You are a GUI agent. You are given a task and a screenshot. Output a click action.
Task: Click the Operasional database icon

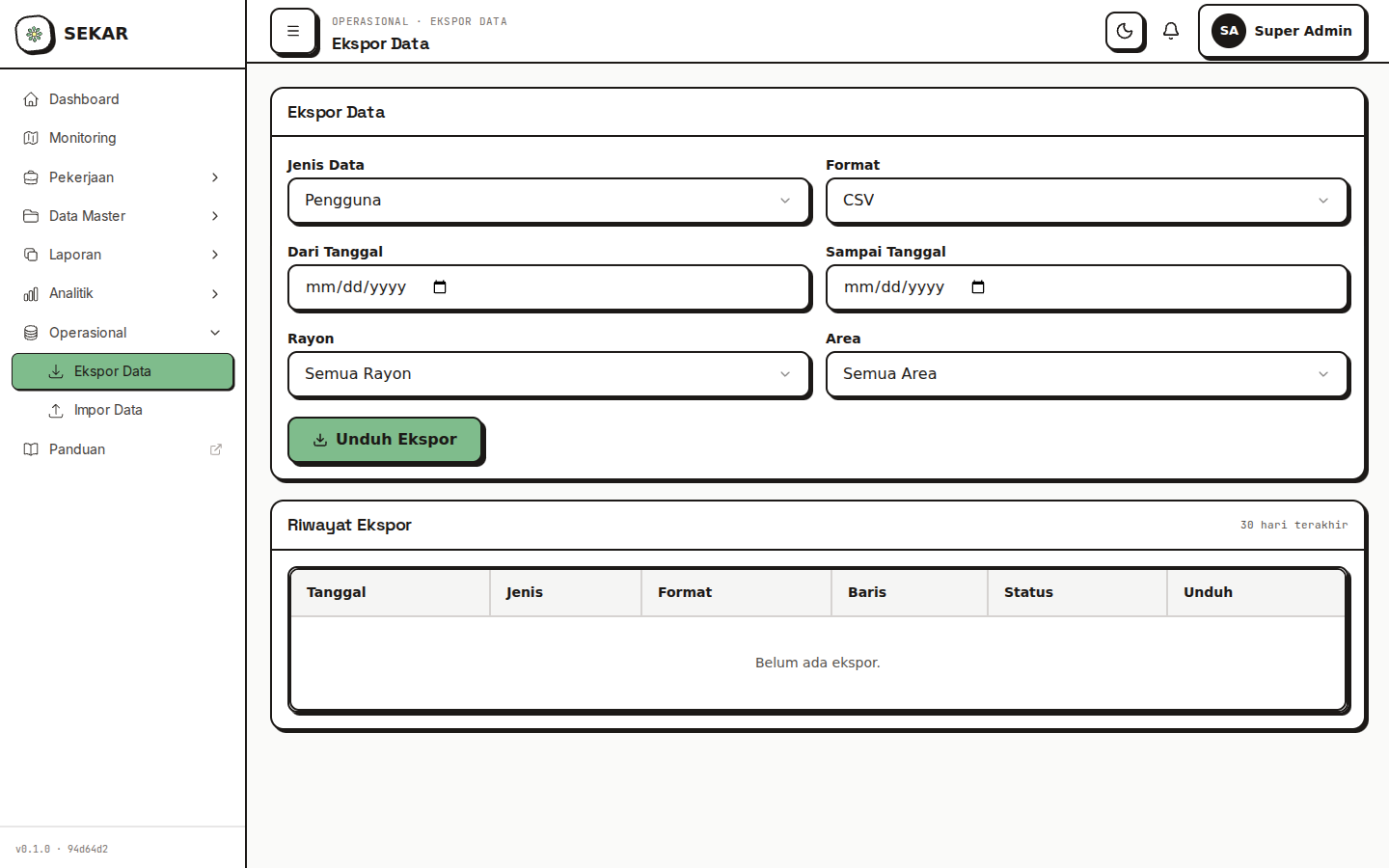(31, 333)
